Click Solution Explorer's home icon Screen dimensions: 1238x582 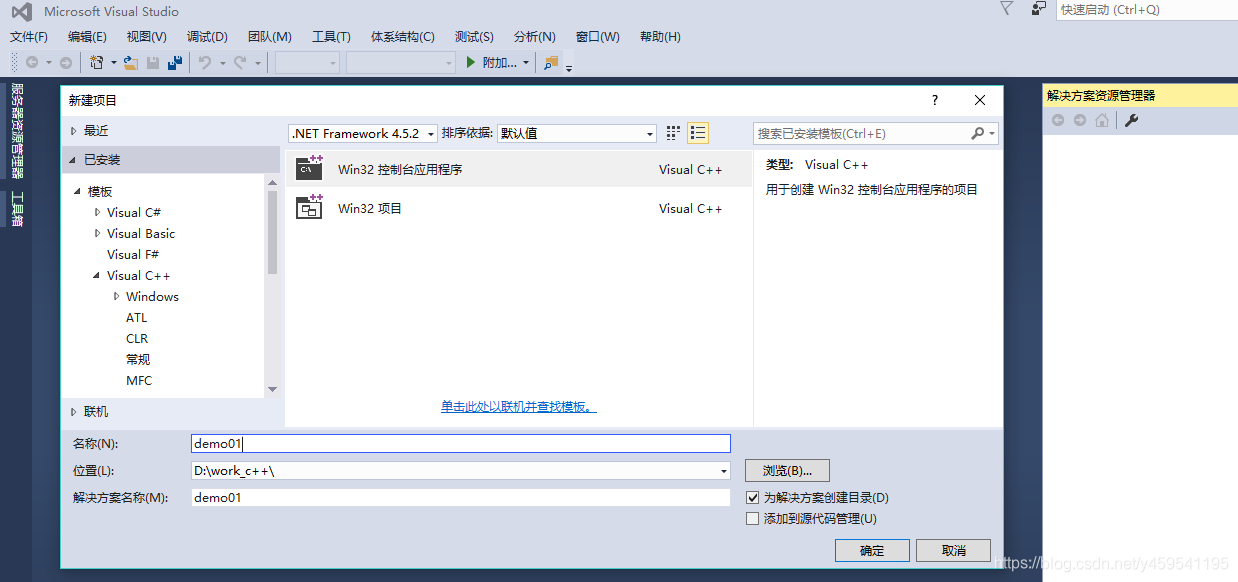(1102, 120)
